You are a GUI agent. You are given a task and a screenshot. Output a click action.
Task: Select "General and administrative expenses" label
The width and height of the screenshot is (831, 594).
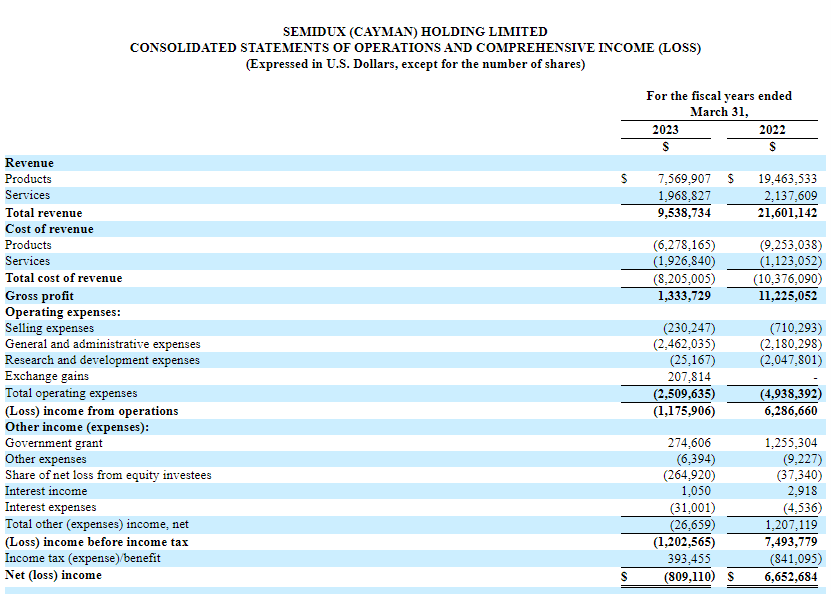(x=103, y=344)
